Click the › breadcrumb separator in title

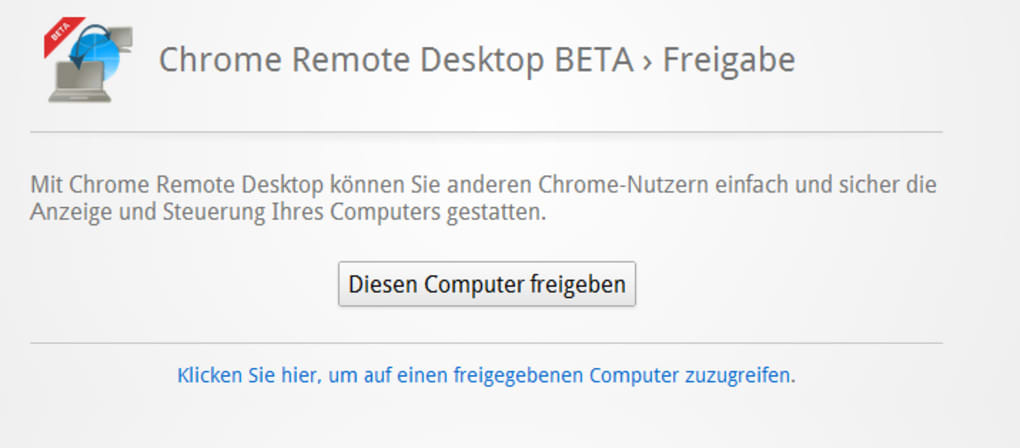[x=647, y=61]
